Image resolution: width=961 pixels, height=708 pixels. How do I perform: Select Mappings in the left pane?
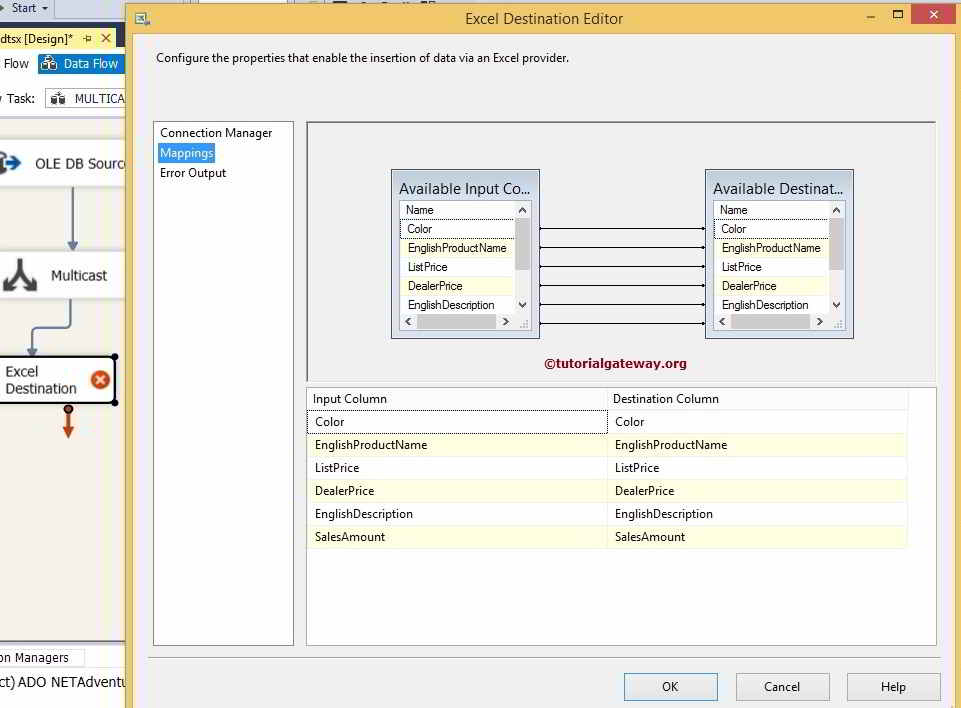click(x=186, y=153)
